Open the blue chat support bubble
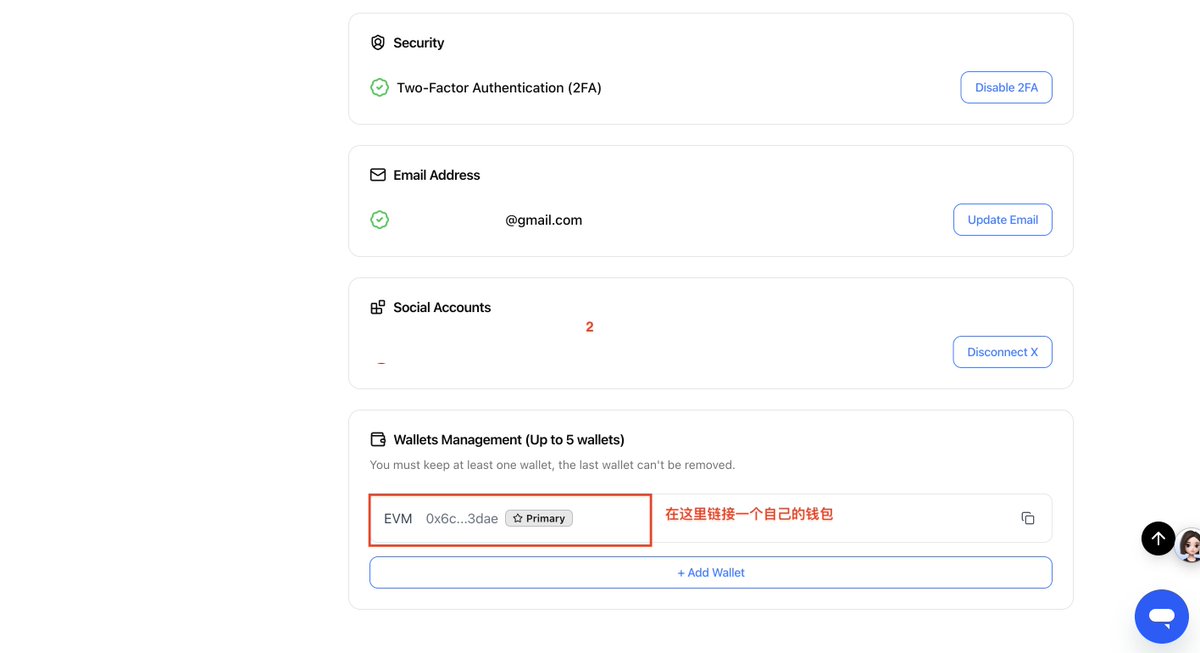Viewport: 1200px width, 653px height. pyautogui.click(x=1161, y=616)
